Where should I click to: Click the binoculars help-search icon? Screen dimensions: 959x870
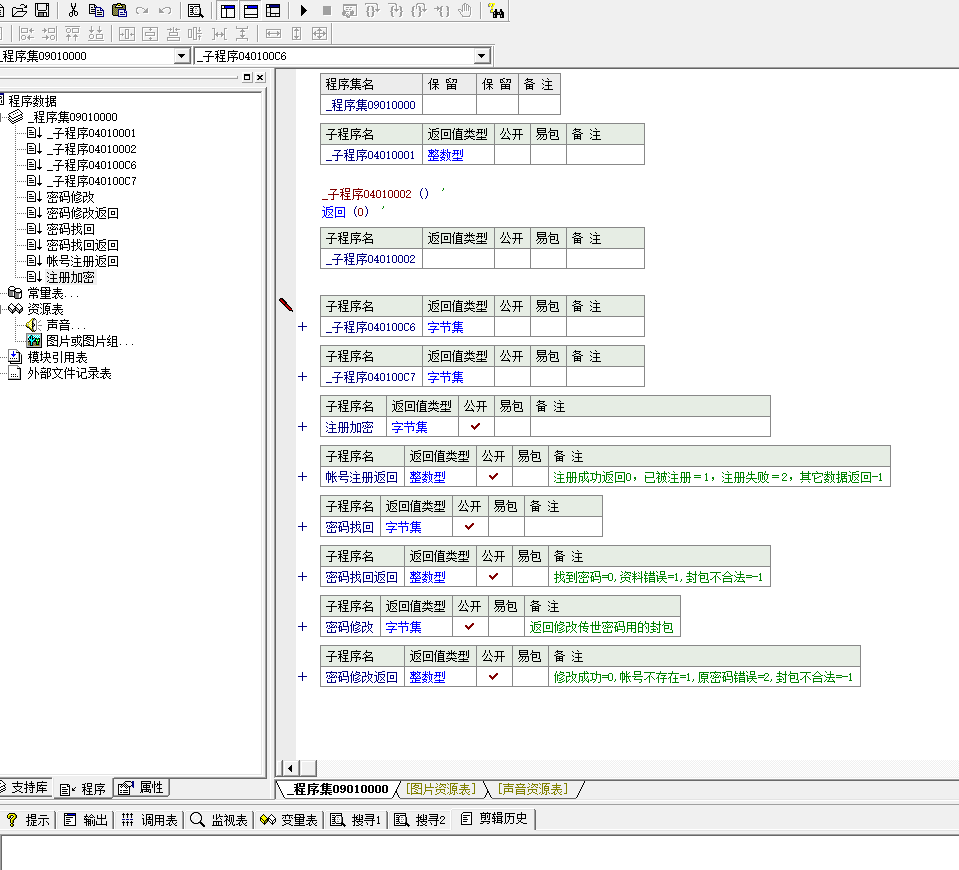pyautogui.click(x=496, y=10)
